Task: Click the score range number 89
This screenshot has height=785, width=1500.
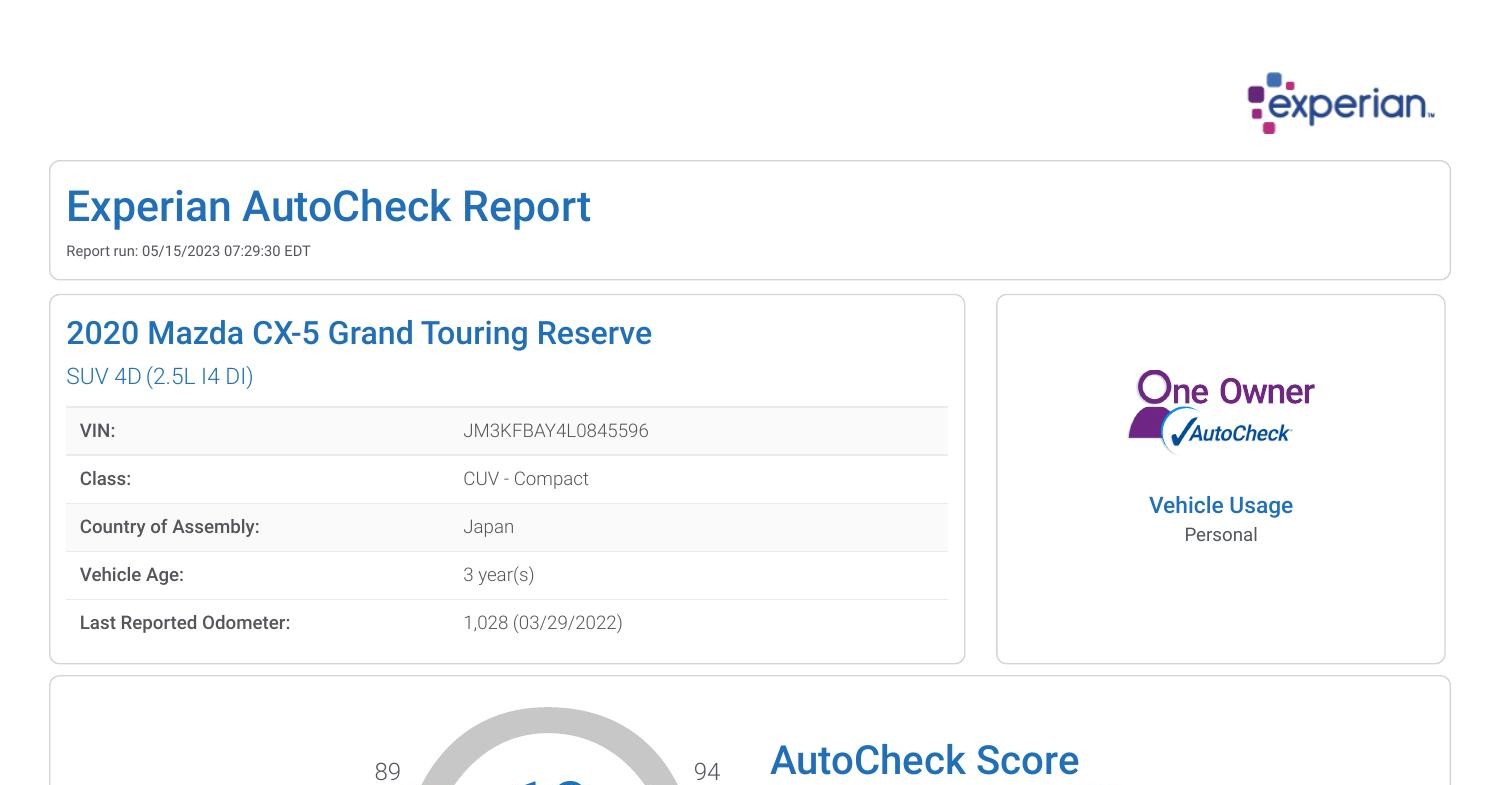Action: (388, 772)
